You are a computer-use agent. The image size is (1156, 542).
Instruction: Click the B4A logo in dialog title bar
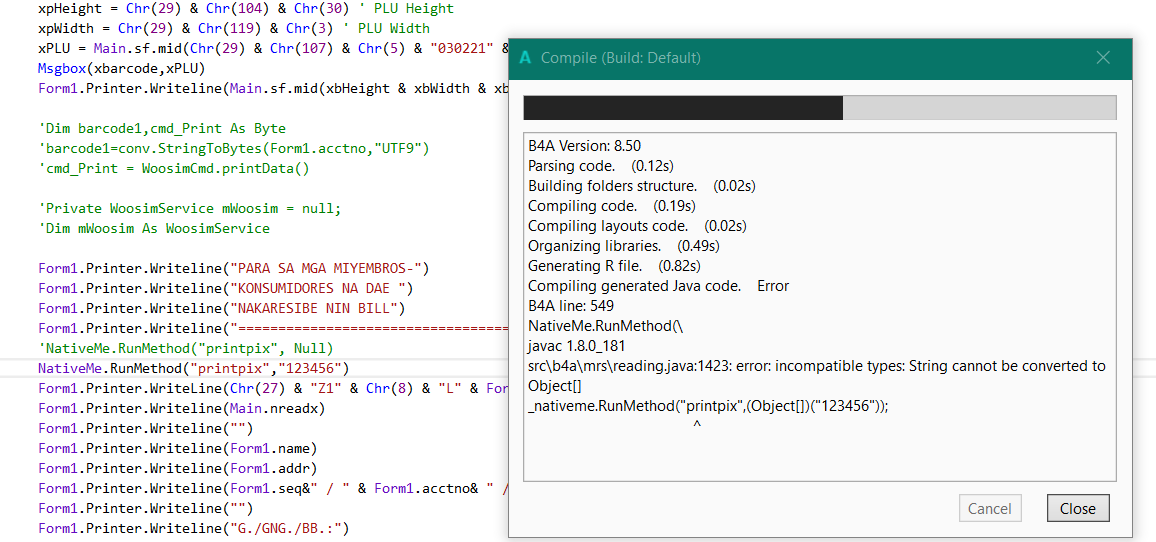[x=525, y=58]
